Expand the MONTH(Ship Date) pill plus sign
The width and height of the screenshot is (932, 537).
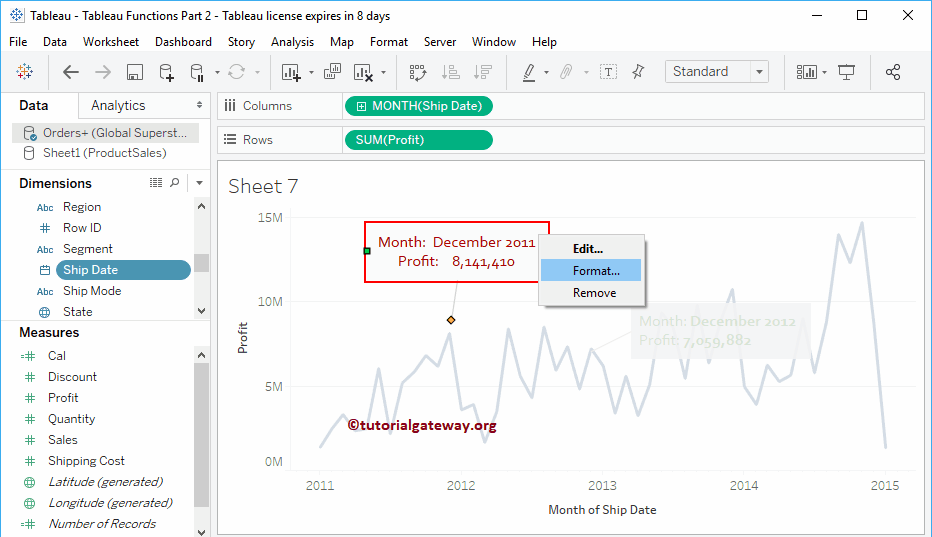[361, 106]
